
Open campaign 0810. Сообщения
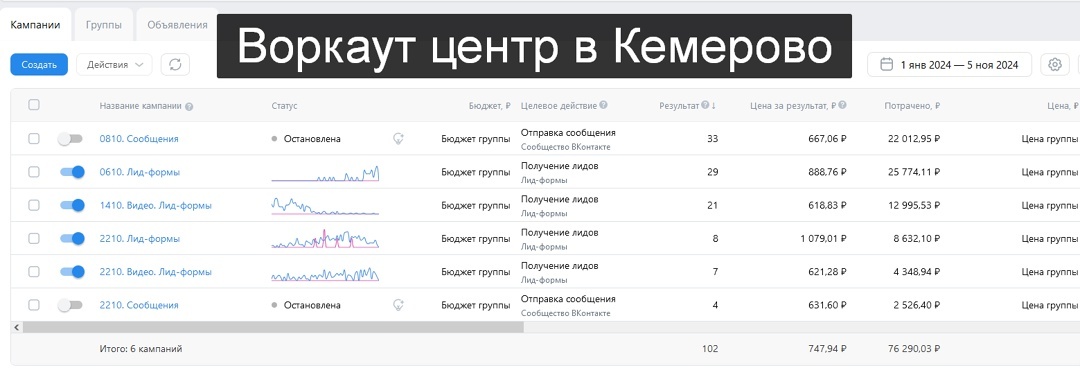(x=138, y=139)
